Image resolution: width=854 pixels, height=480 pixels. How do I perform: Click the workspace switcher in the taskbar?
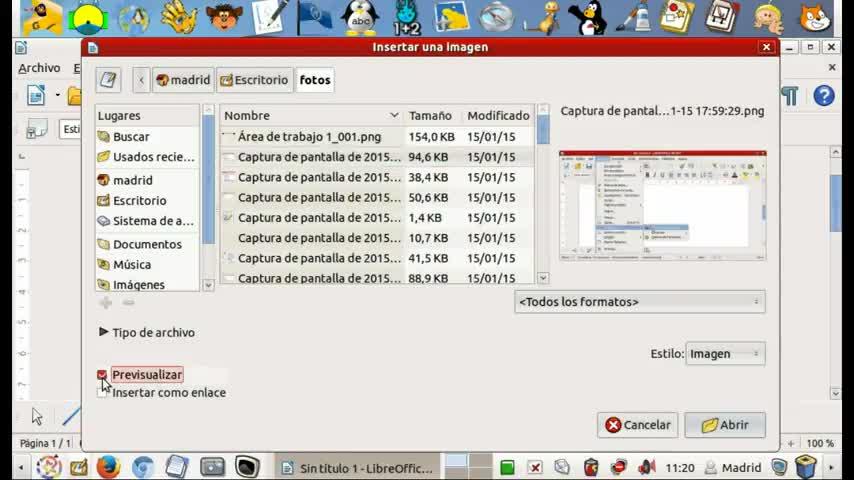click(468, 467)
